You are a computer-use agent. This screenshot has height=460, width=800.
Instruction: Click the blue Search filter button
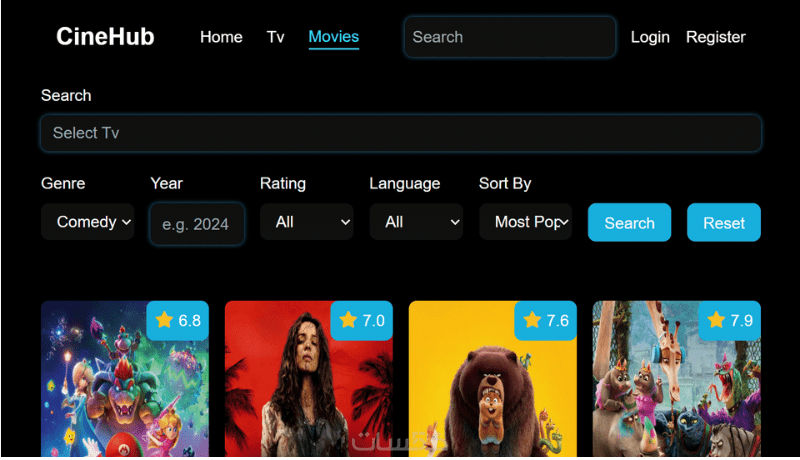[x=630, y=222]
